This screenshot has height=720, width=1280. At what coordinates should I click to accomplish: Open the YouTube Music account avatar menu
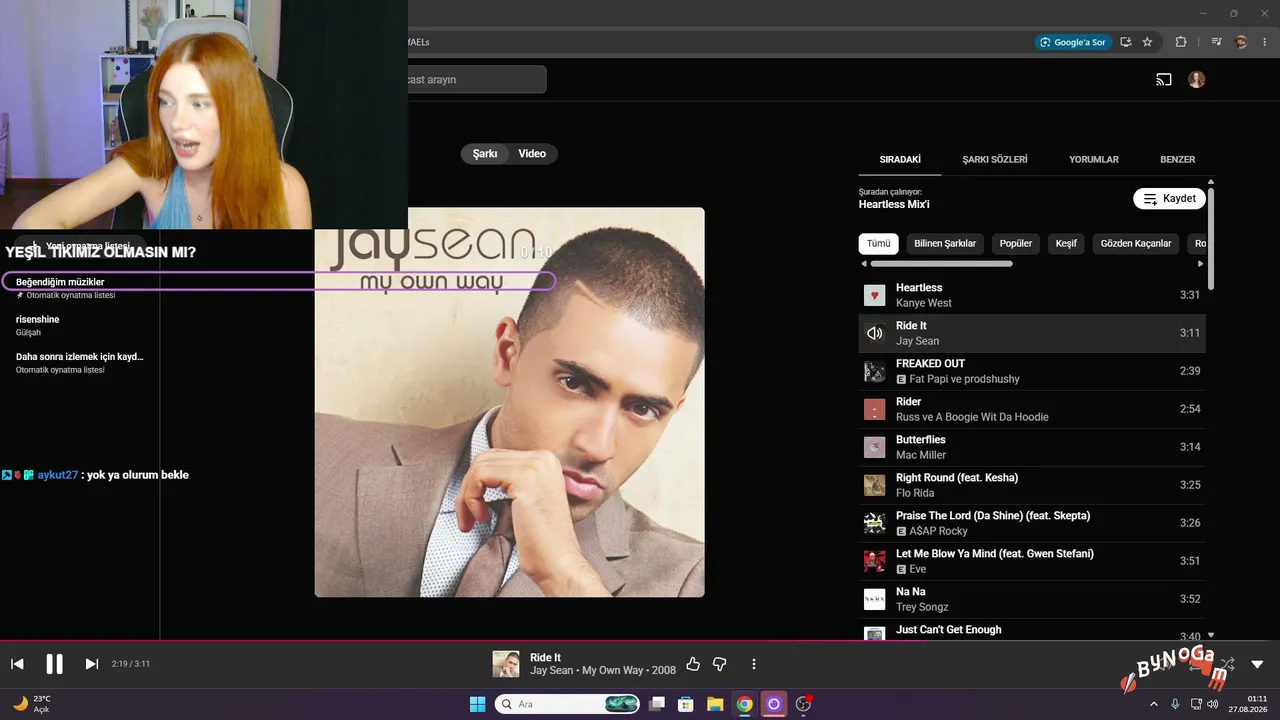1197,80
